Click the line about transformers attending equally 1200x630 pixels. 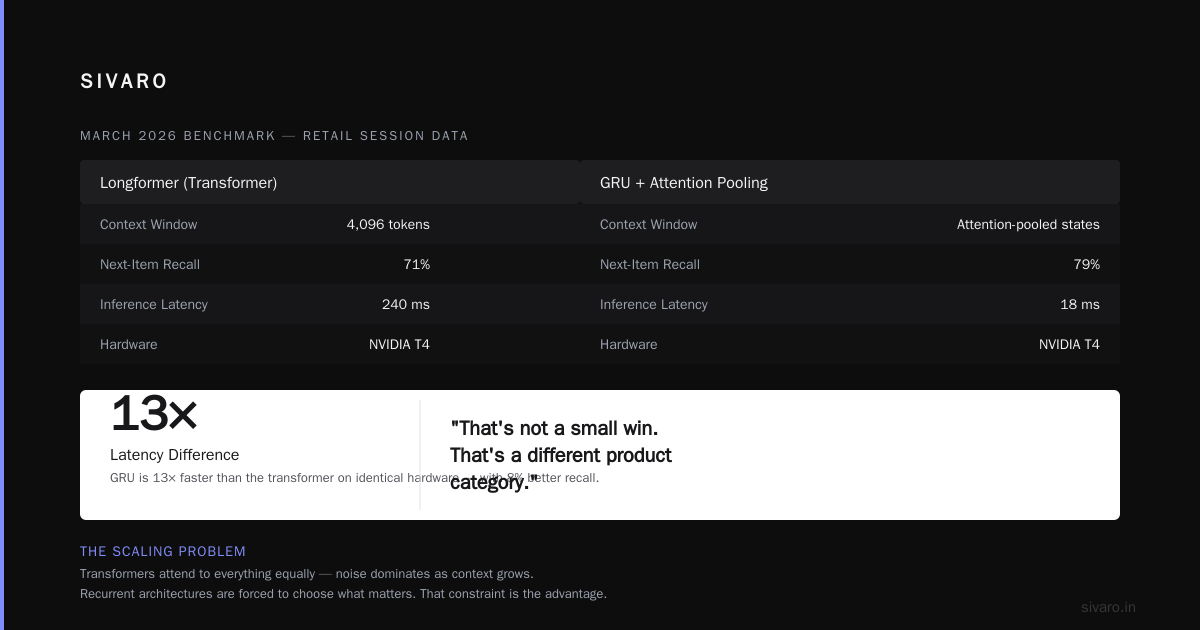click(x=307, y=574)
